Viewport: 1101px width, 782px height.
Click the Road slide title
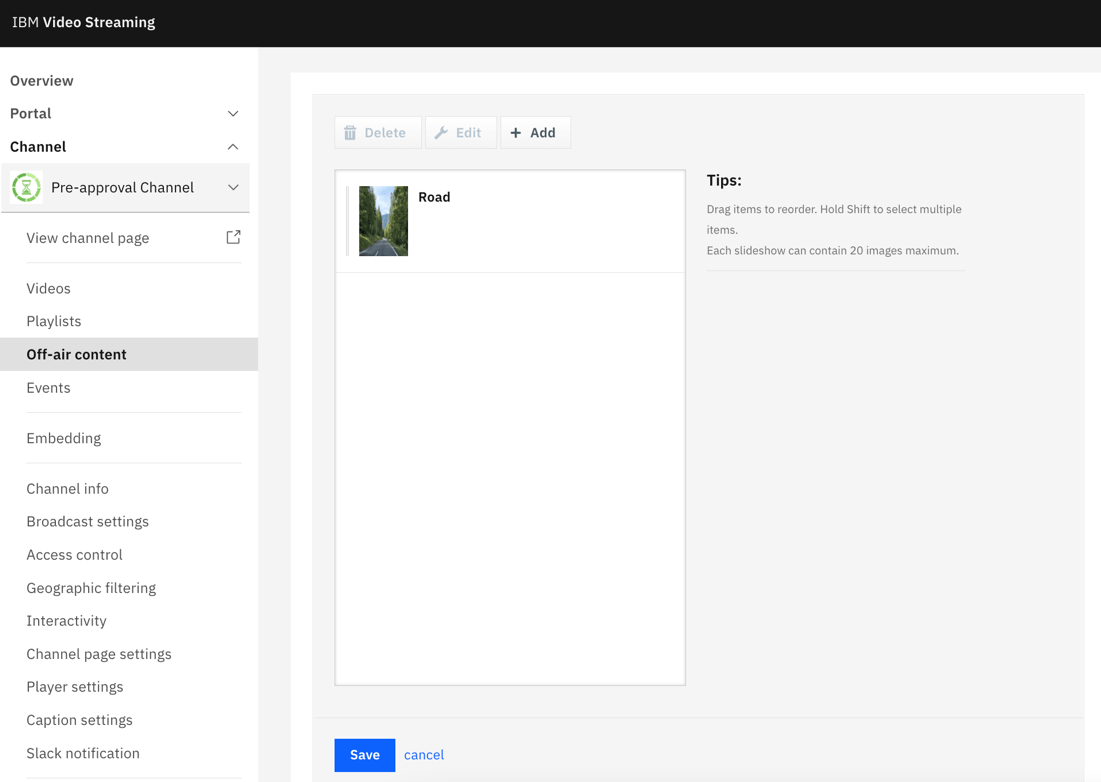pyautogui.click(x=434, y=197)
